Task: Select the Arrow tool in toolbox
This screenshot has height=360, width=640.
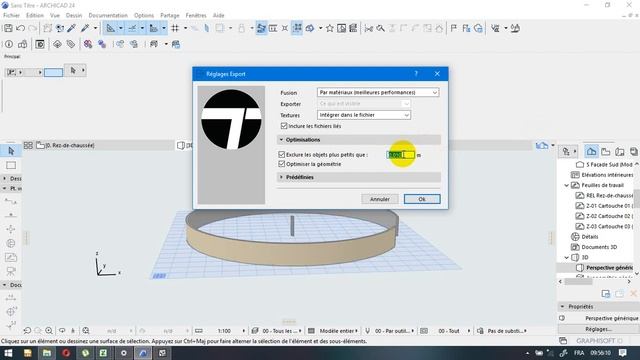Action: [x=11, y=151]
